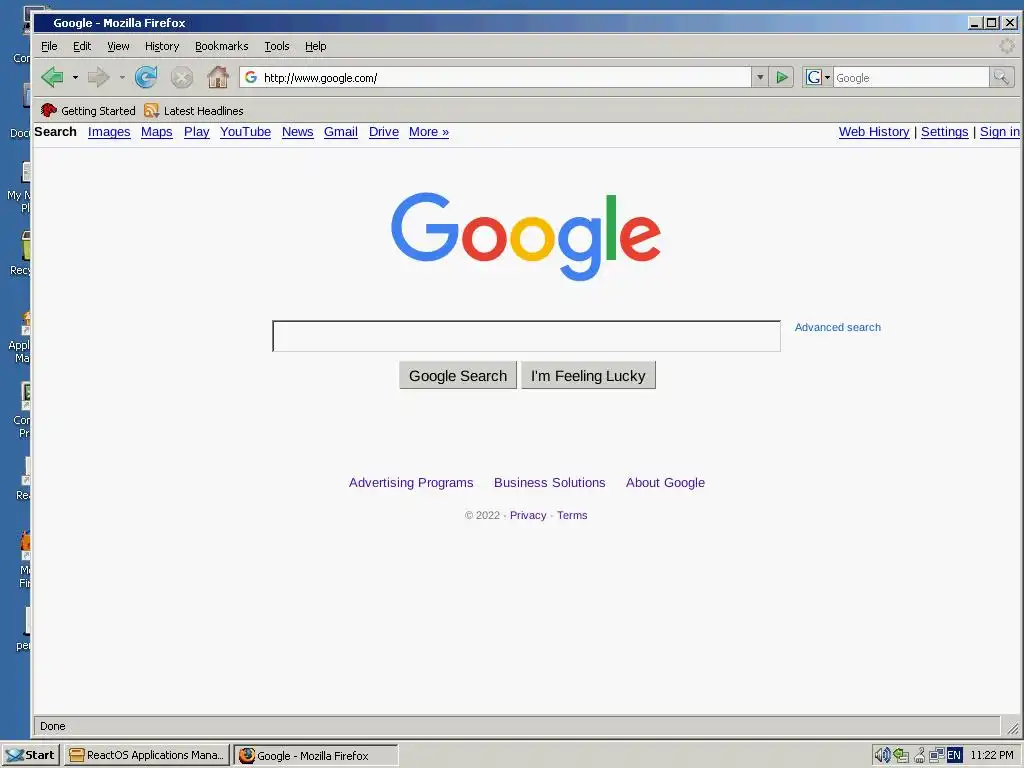
Task: Open Forward history dropdown arrow
Action: [x=121, y=77]
